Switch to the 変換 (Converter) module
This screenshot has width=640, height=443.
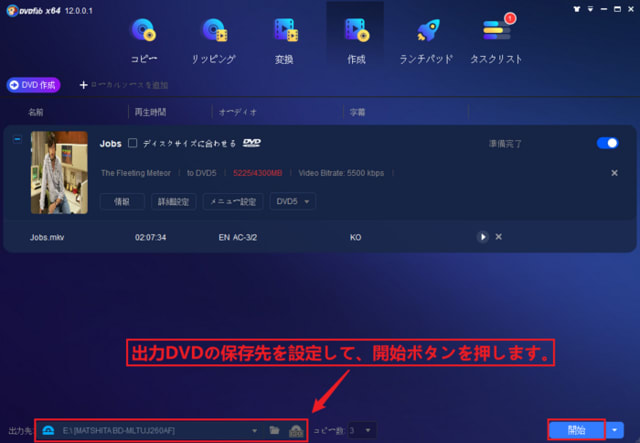coord(285,40)
